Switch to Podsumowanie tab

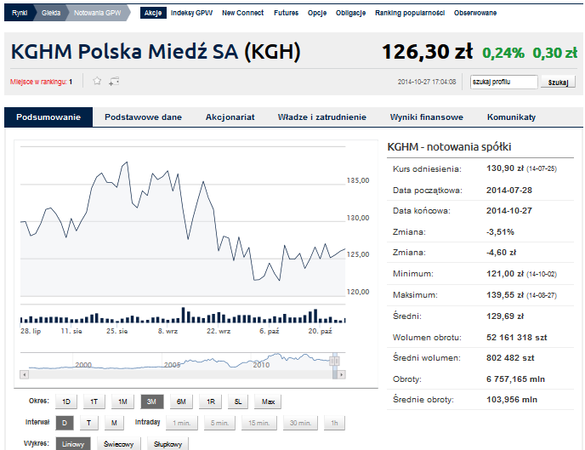pyautogui.click(x=49, y=117)
